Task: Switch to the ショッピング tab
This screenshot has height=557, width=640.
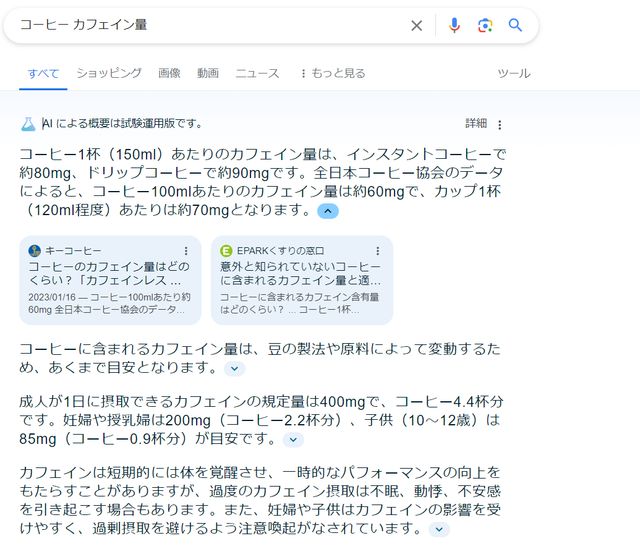Action: tap(109, 73)
